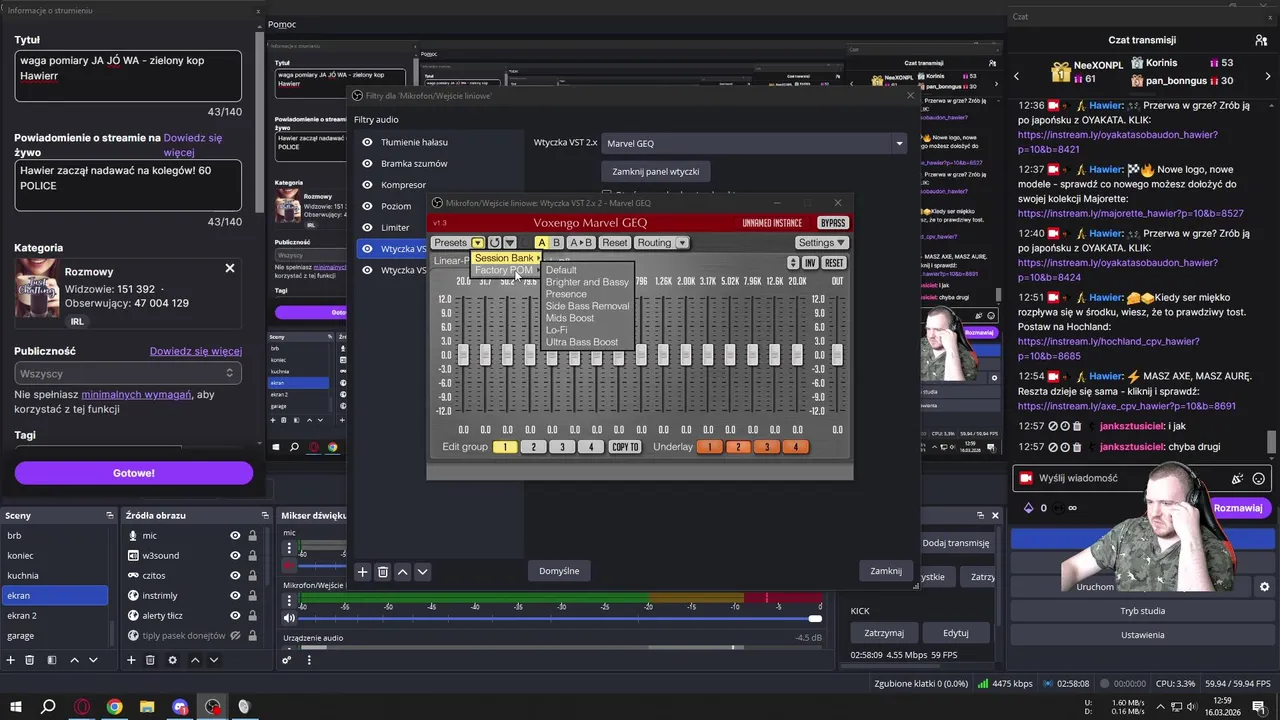Open mixer advanced audio gear icon

[287, 659]
